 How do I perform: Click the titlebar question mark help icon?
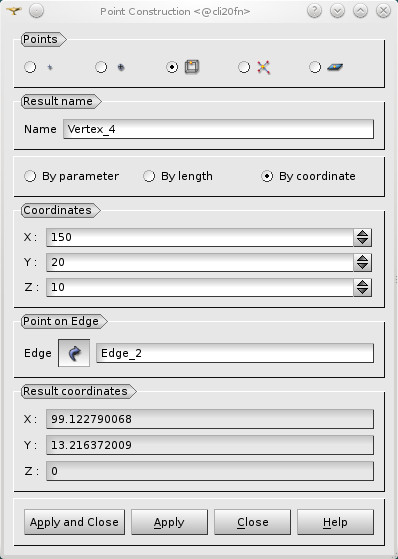pos(314,11)
